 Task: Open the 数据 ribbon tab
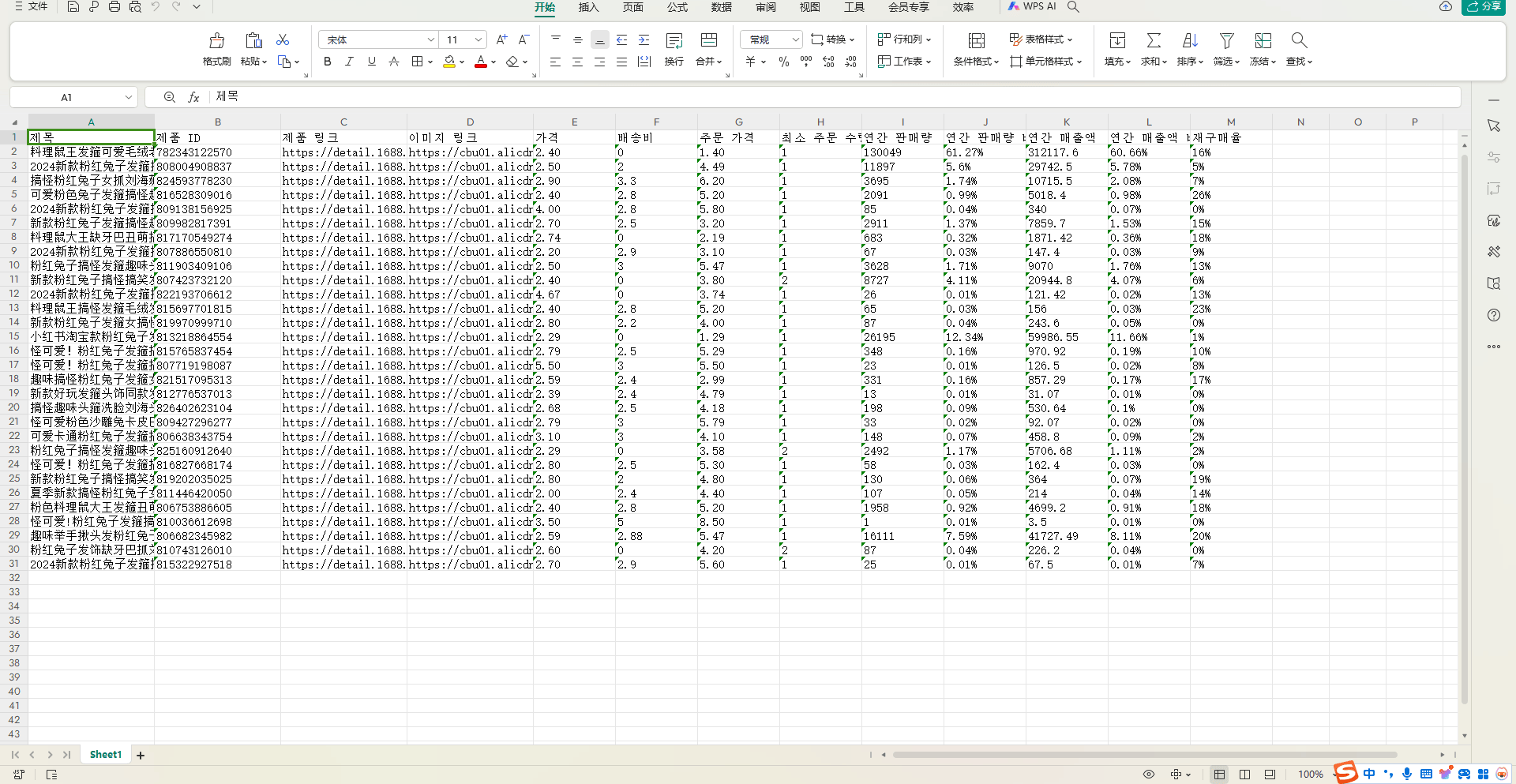click(x=721, y=7)
